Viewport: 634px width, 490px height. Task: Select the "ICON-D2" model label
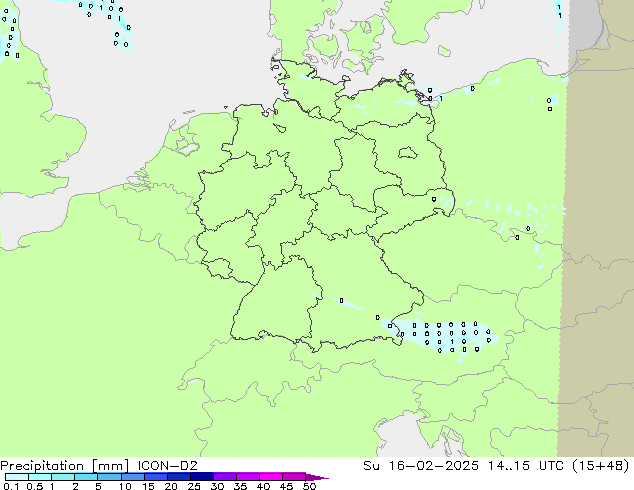coord(168,466)
